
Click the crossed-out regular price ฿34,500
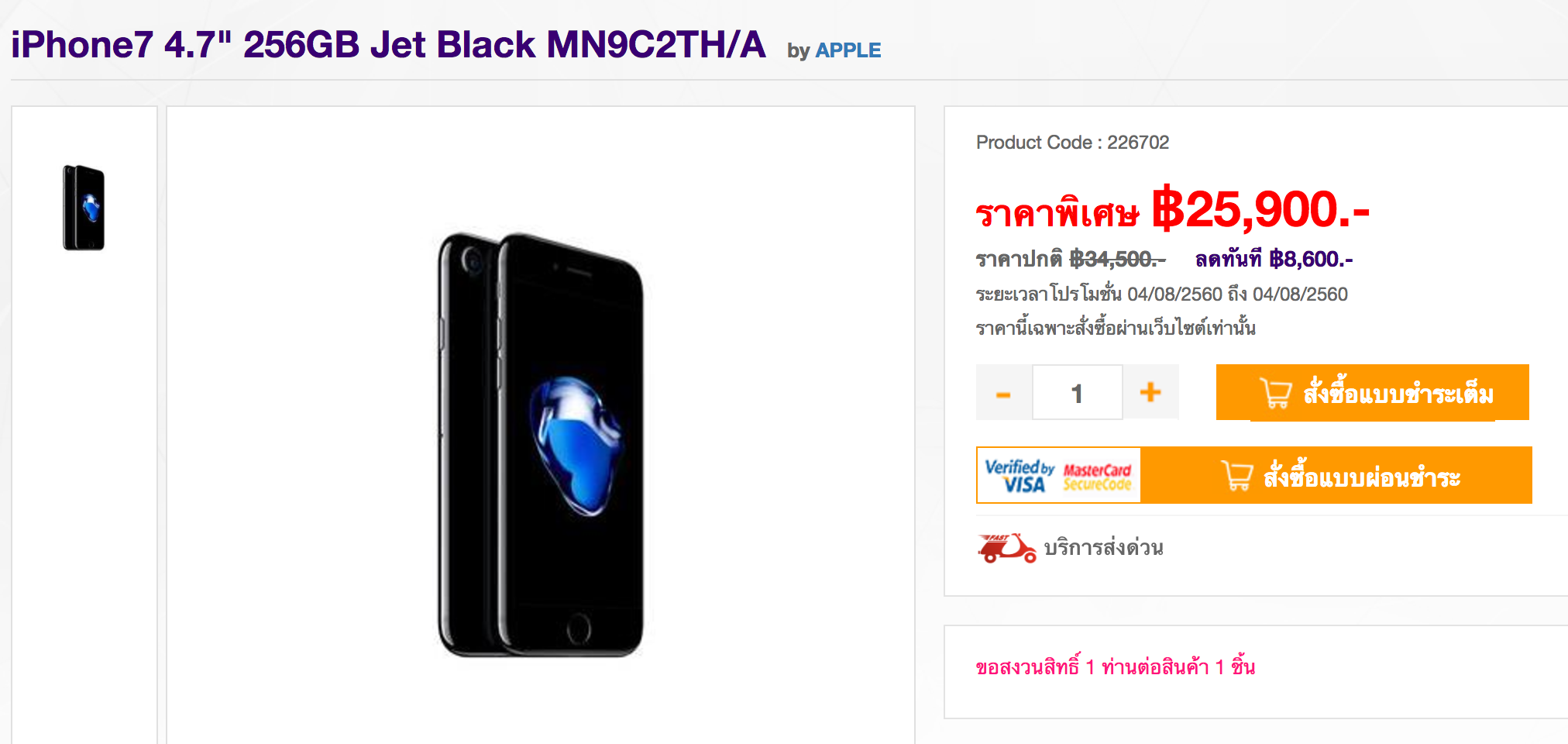tap(1117, 259)
